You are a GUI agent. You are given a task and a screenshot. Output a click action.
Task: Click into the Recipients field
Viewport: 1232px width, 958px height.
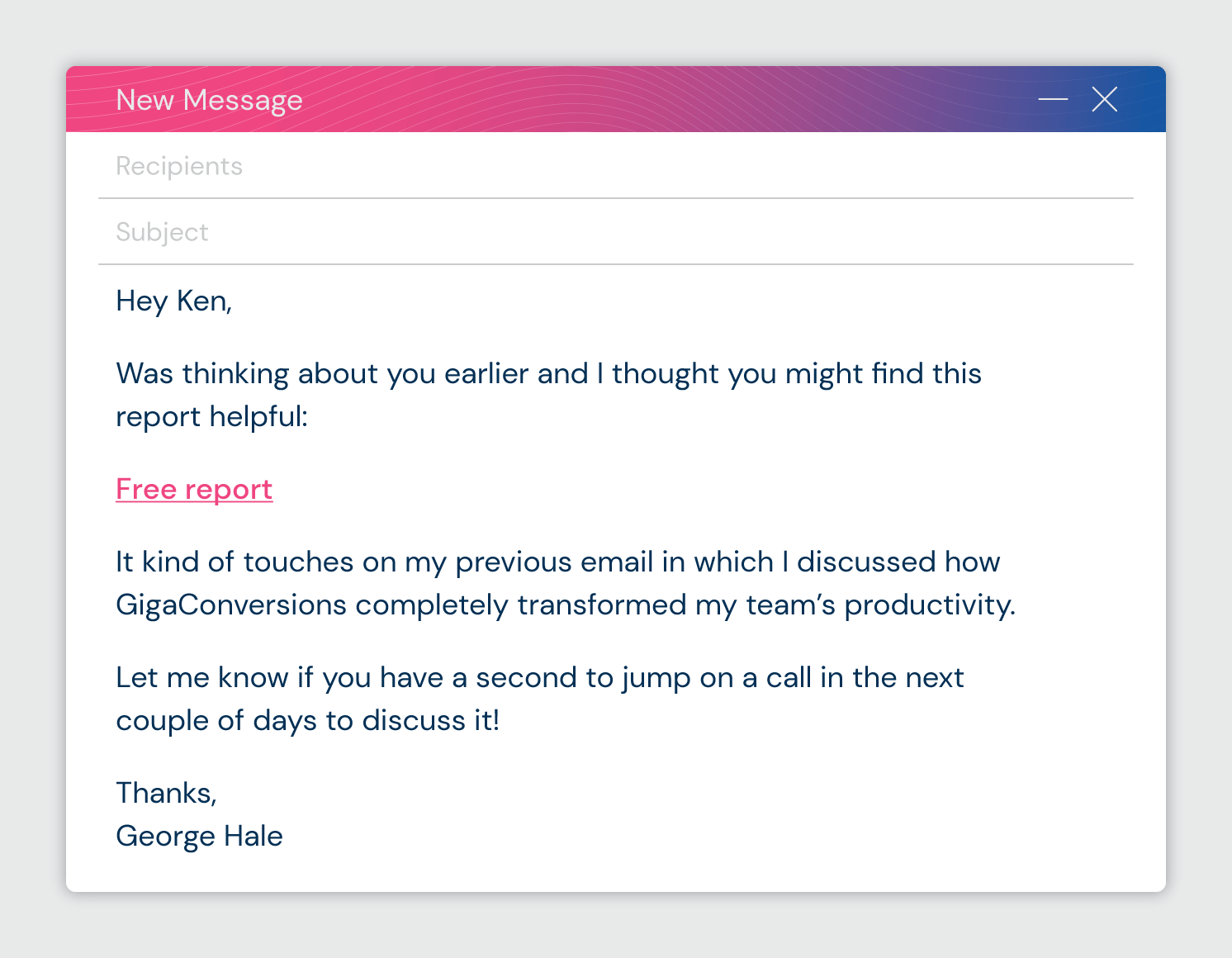click(578, 166)
